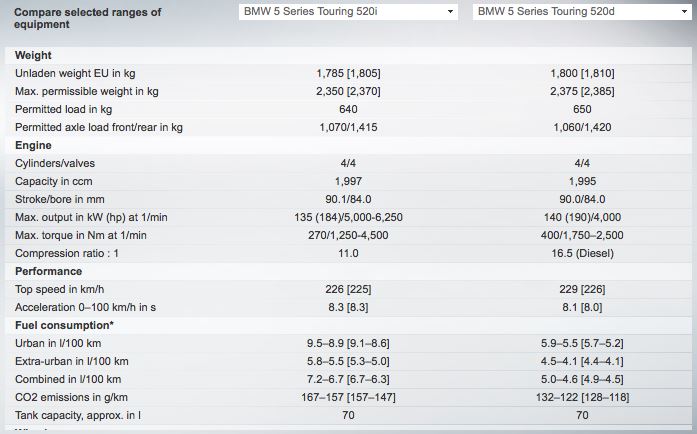The width and height of the screenshot is (697, 434).
Task: Click the axle load value 1,060/1,420
Action: point(582,127)
